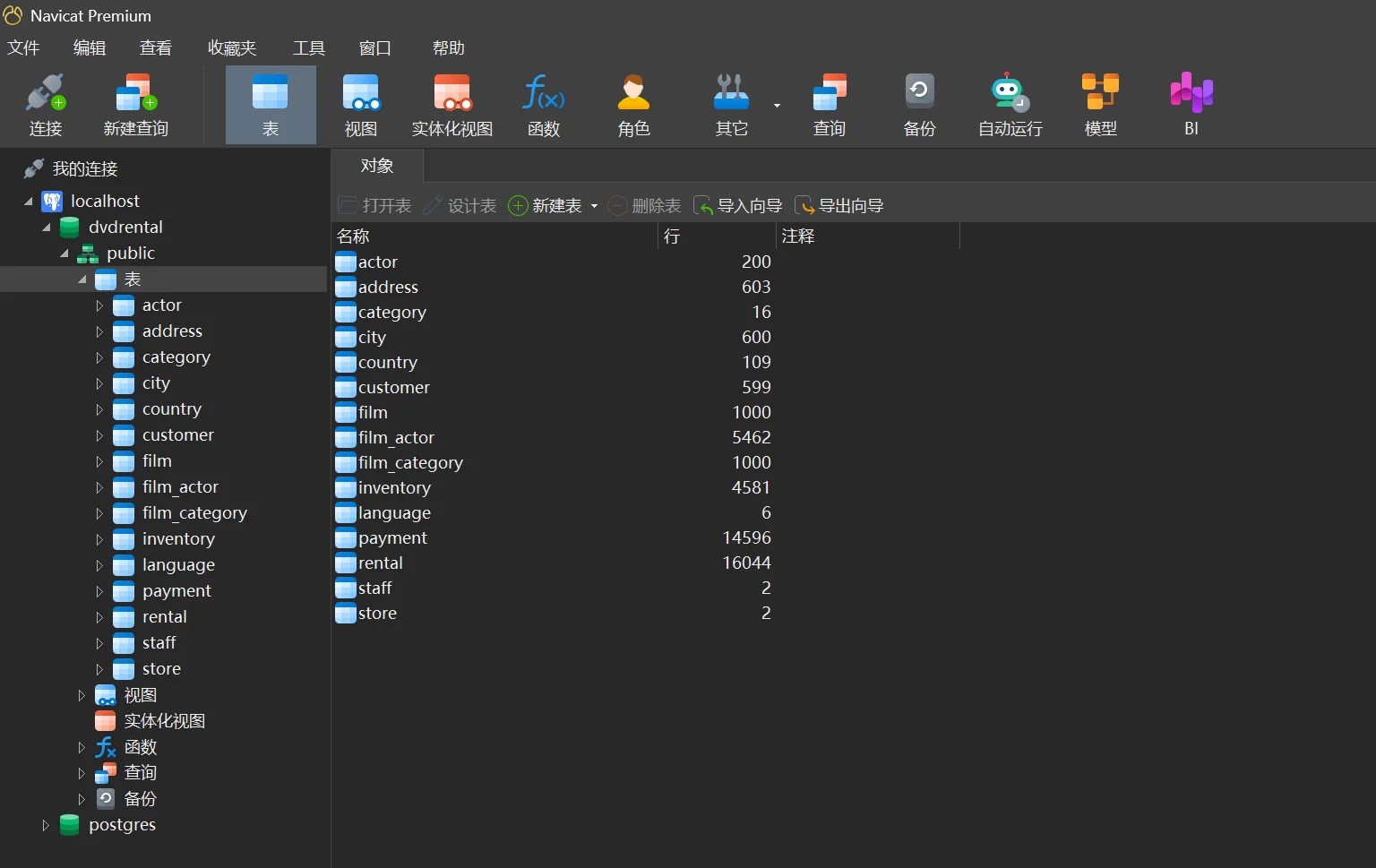Open the Model (模型) toolbar icon
Screen dimensions: 1376x868
click(1100, 93)
